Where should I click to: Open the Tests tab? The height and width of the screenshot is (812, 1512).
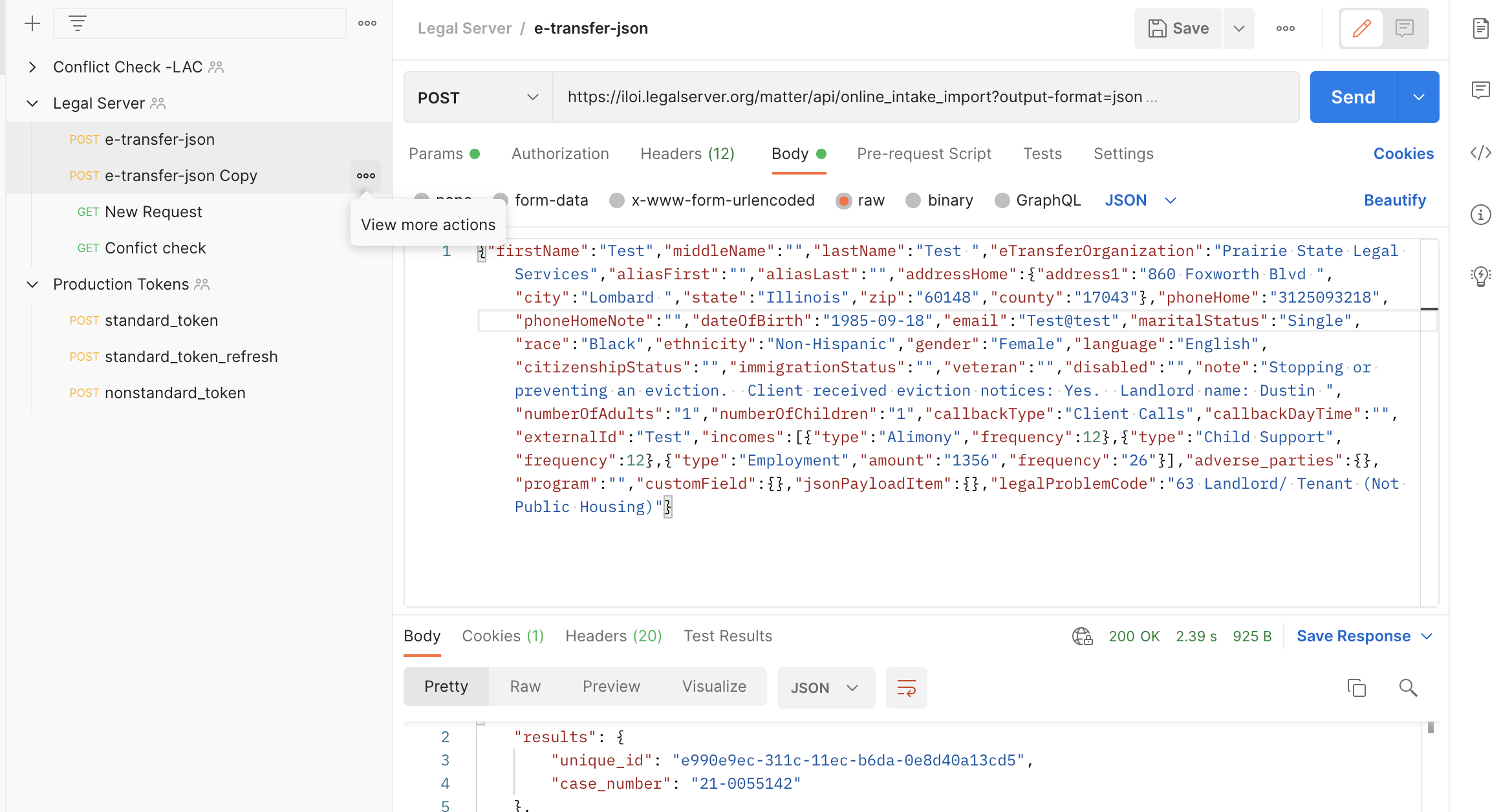pos(1042,154)
